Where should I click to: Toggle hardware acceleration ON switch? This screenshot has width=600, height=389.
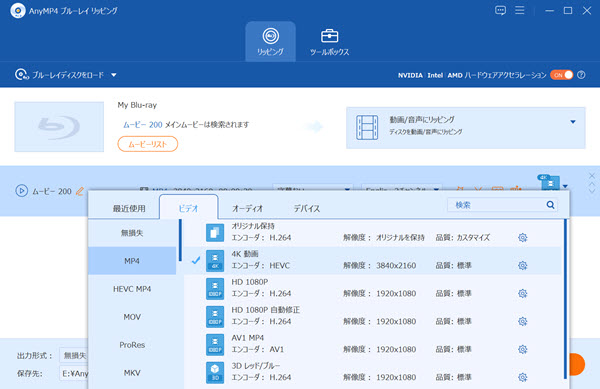point(561,75)
